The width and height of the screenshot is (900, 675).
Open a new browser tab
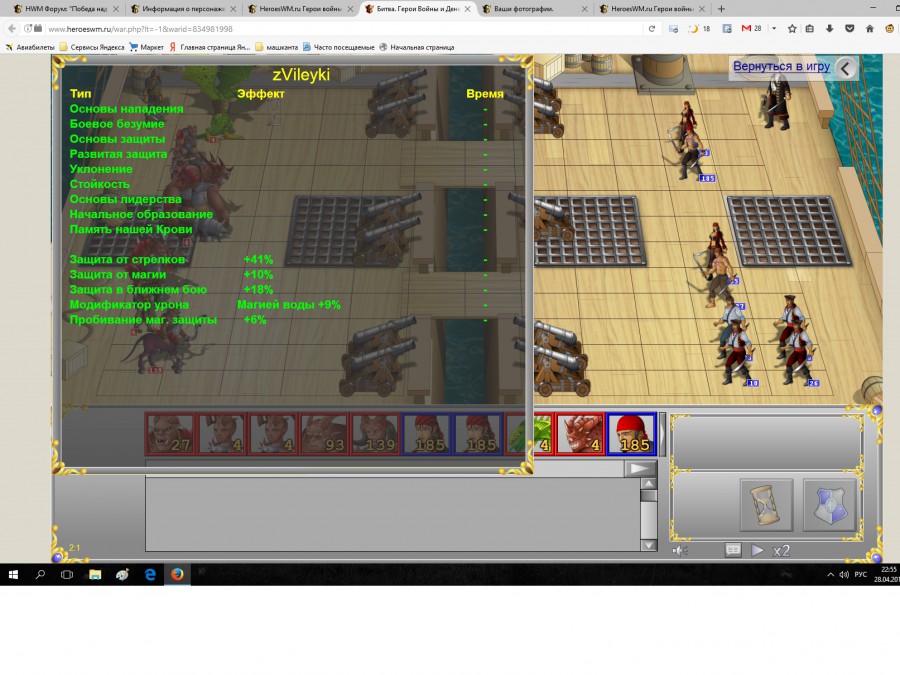coord(721,9)
